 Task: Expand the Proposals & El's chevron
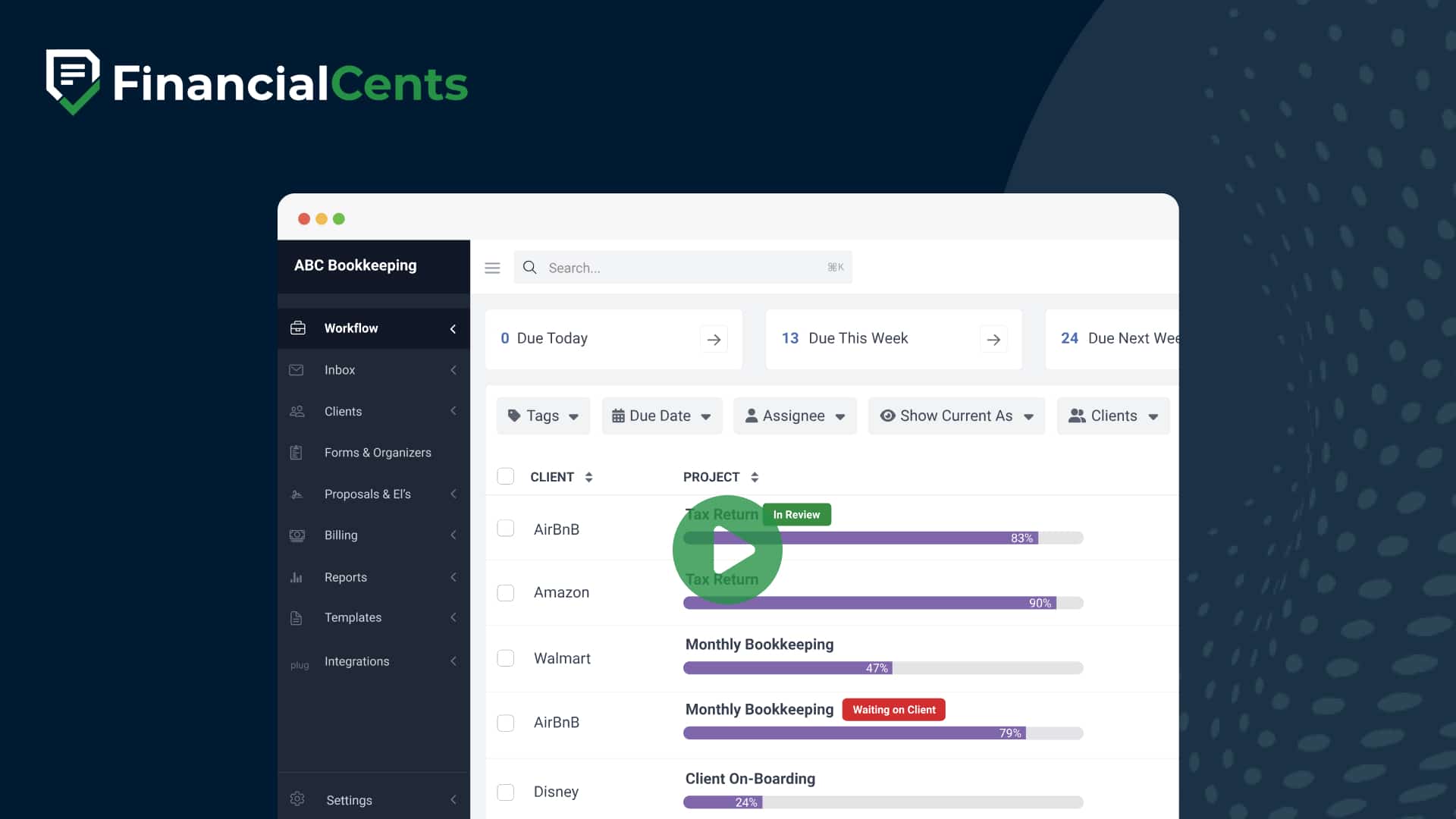(x=453, y=494)
